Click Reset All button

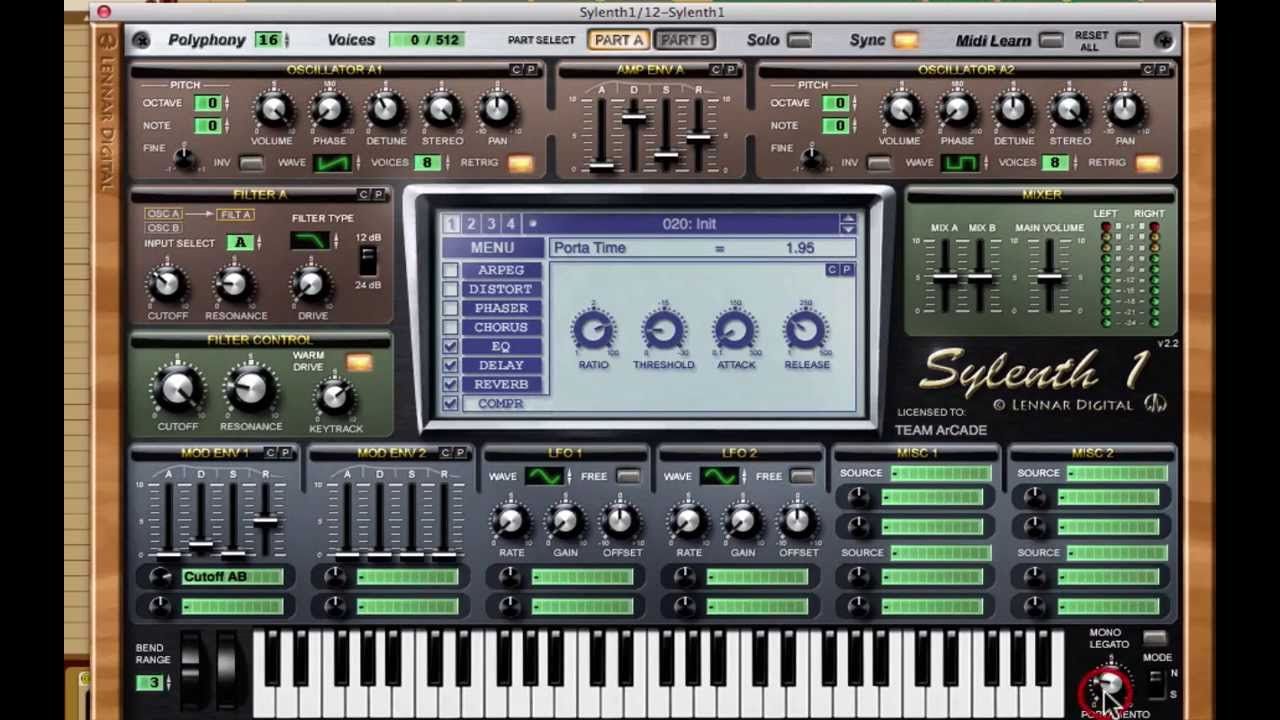[x=1127, y=40]
